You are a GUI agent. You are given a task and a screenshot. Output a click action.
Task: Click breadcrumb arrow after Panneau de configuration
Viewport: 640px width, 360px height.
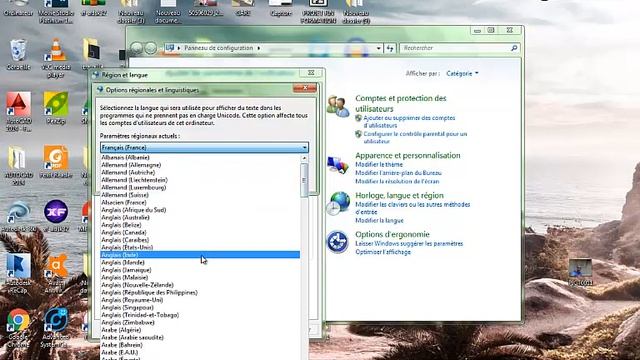tap(258, 48)
